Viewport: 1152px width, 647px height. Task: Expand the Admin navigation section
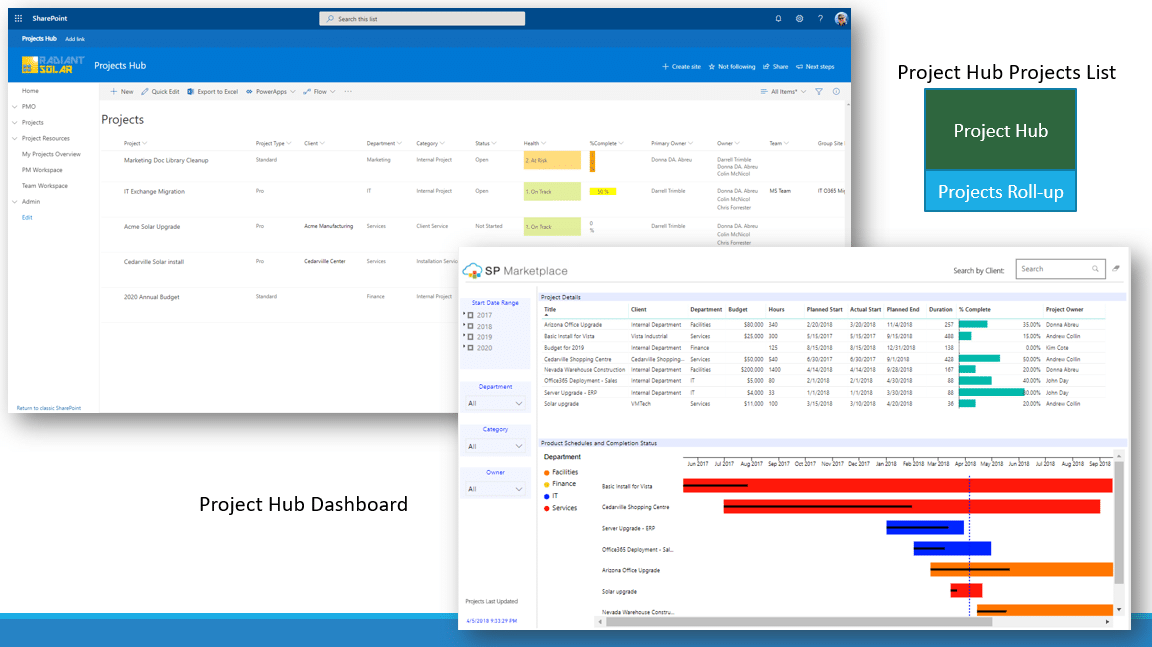(15, 201)
